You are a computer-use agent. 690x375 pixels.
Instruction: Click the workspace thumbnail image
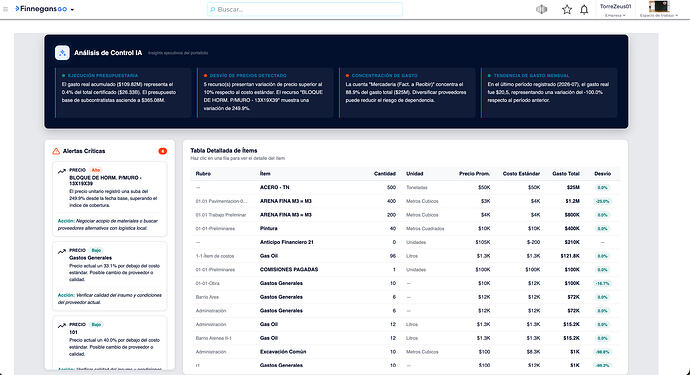[x=659, y=6]
